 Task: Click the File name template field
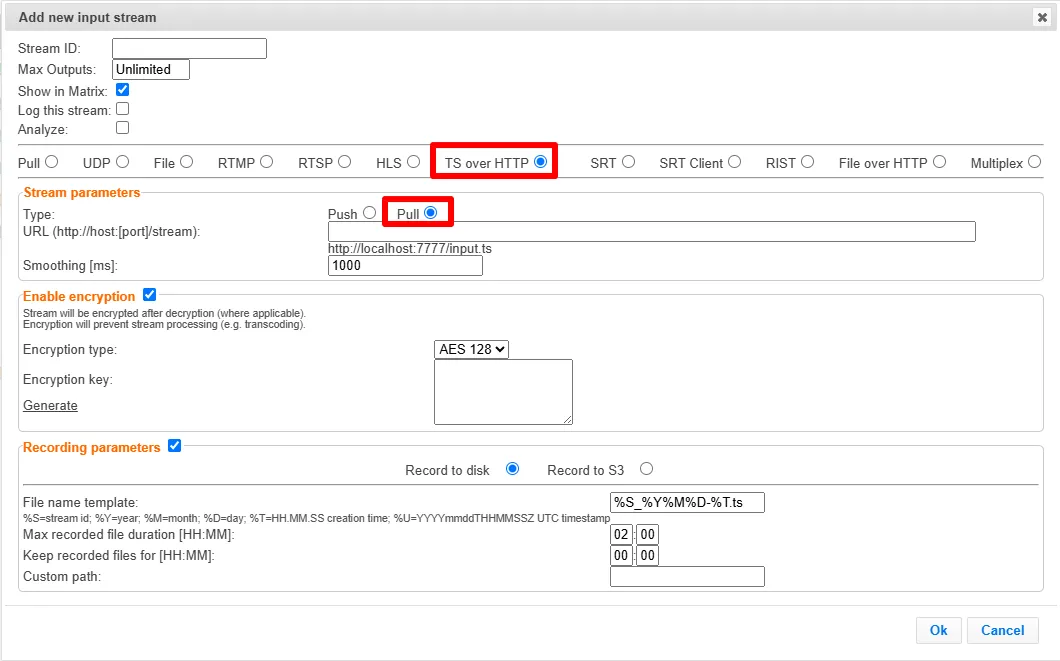coord(688,502)
